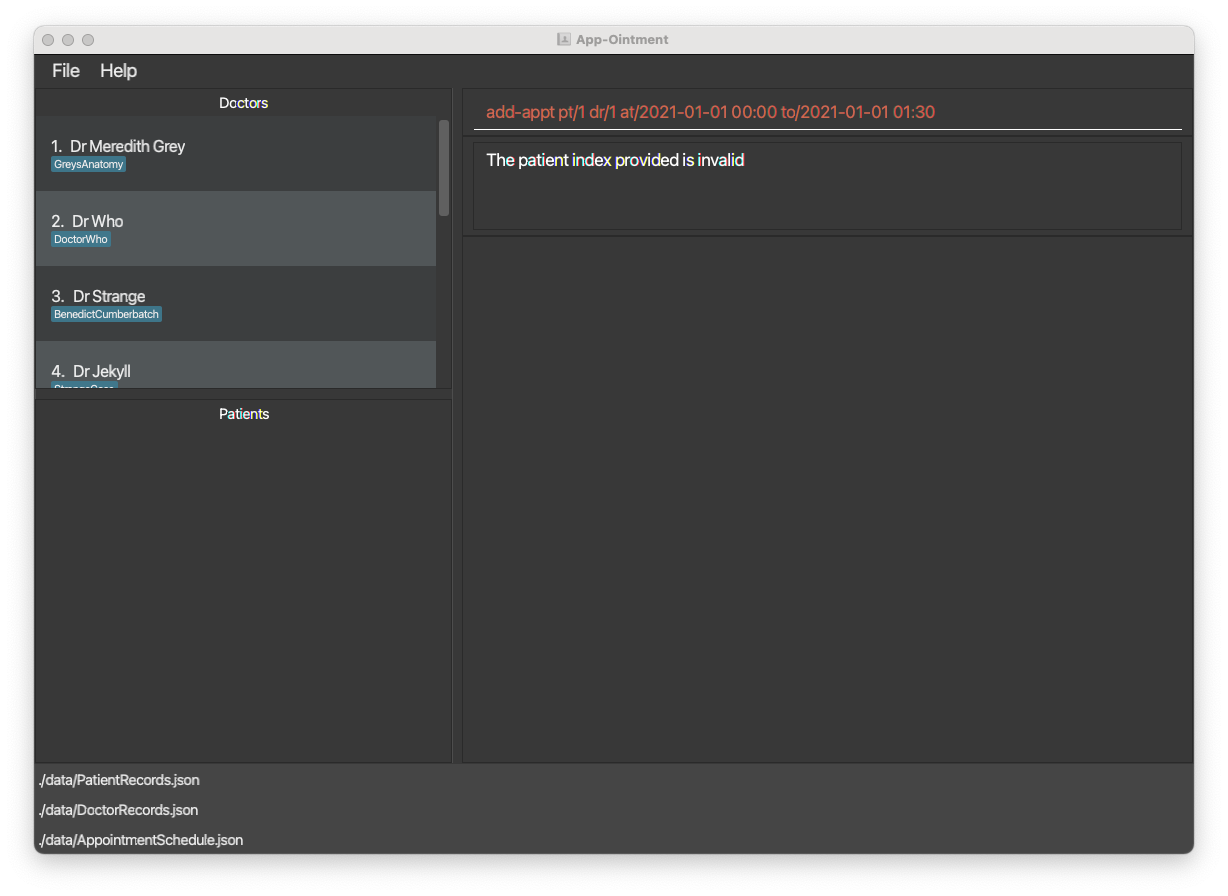Click the GreysAnatomy tag
This screenshot has height=896, width=1228.
coord(89,164)
